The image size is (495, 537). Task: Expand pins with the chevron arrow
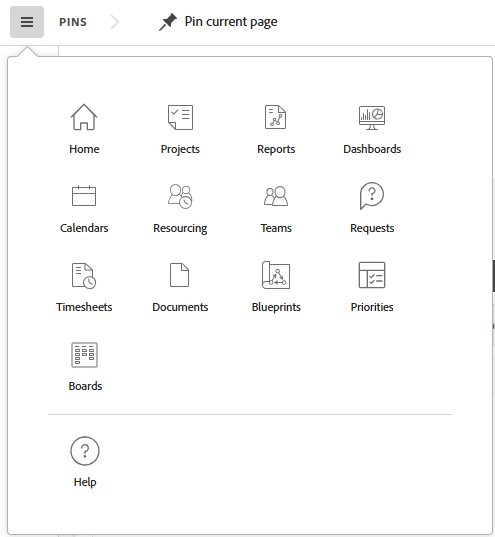115,22
